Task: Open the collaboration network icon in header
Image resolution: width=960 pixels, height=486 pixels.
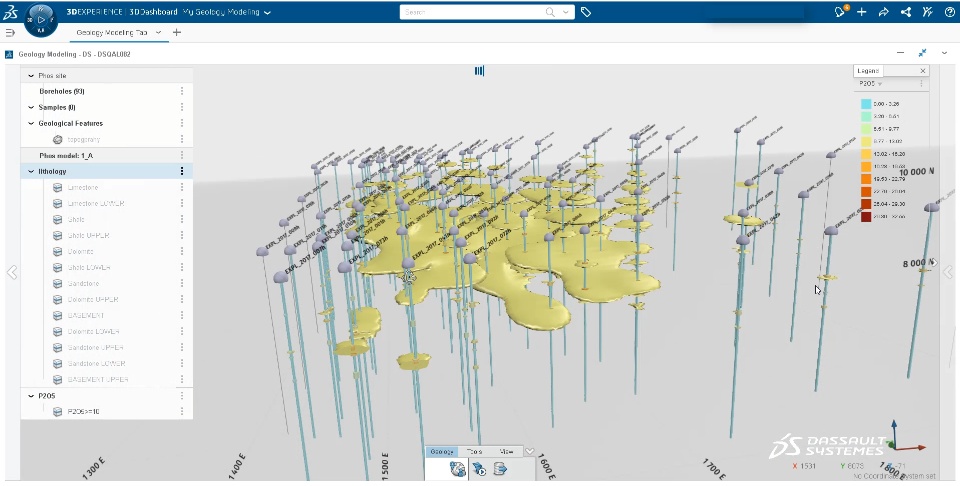Action: [x=906, y=12]
